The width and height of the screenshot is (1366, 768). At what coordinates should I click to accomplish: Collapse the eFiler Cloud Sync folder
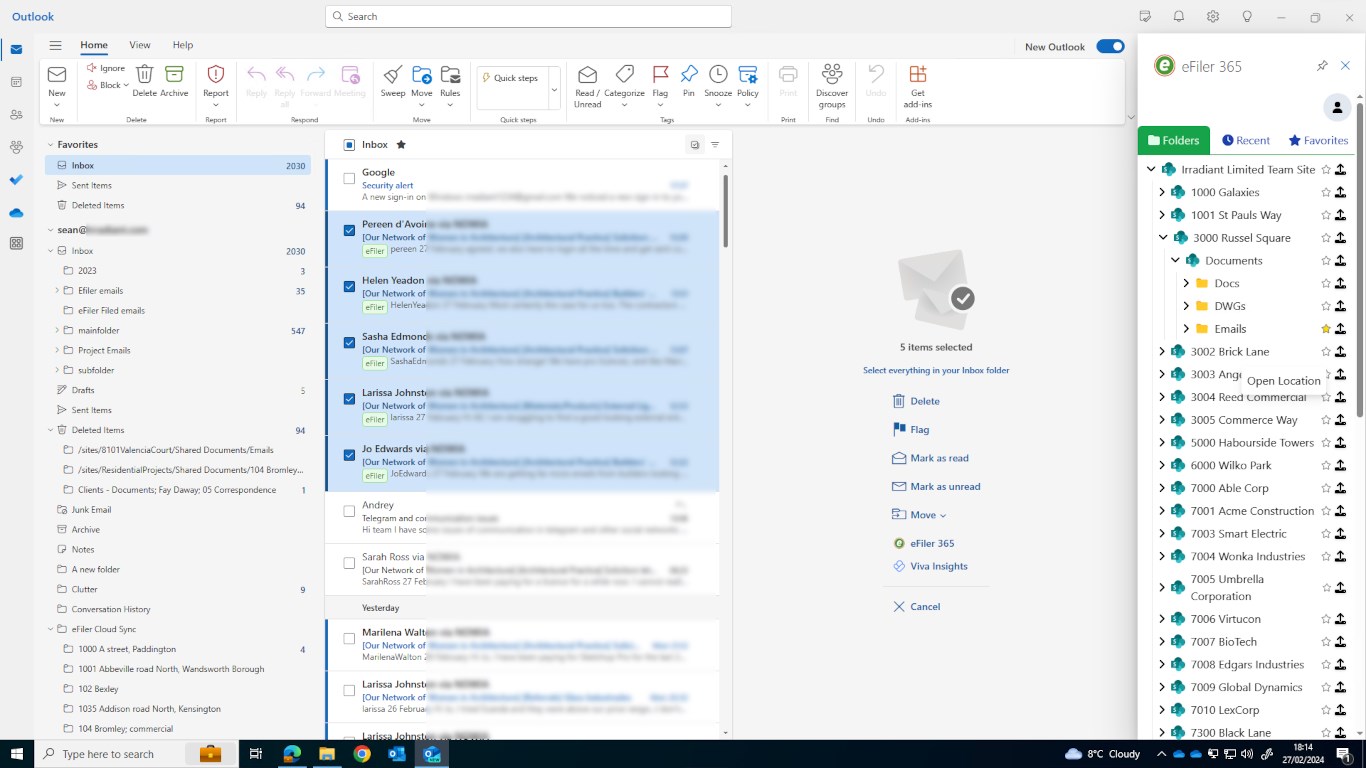tap(50, 629)
